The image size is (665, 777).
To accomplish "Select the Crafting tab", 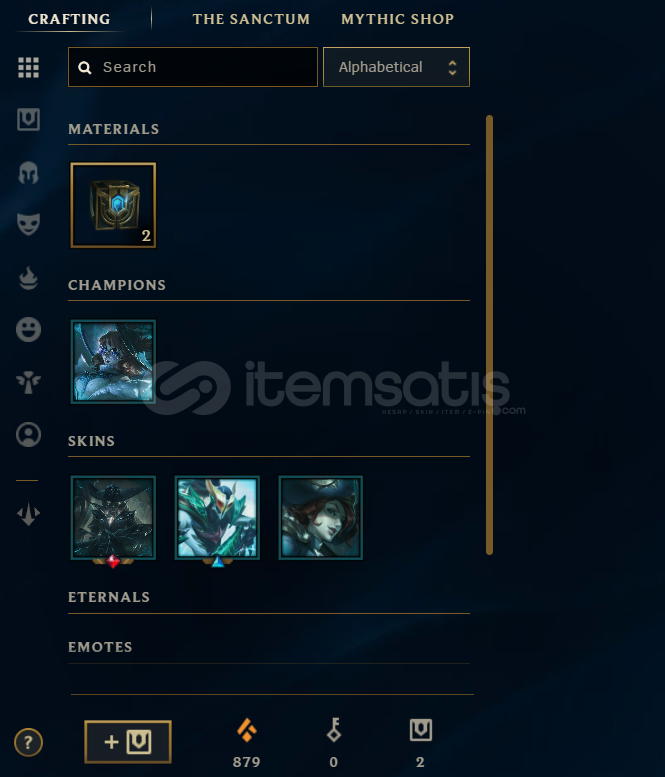I will tap(69, 19).
